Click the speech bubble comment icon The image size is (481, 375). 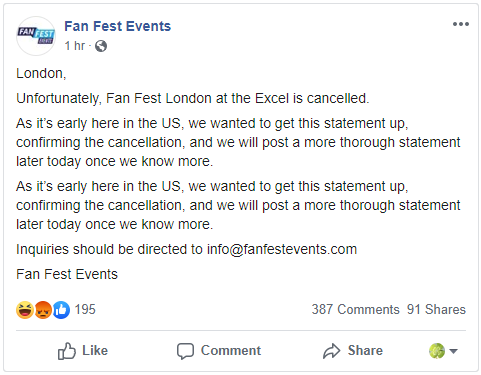[x=185, y=351]
